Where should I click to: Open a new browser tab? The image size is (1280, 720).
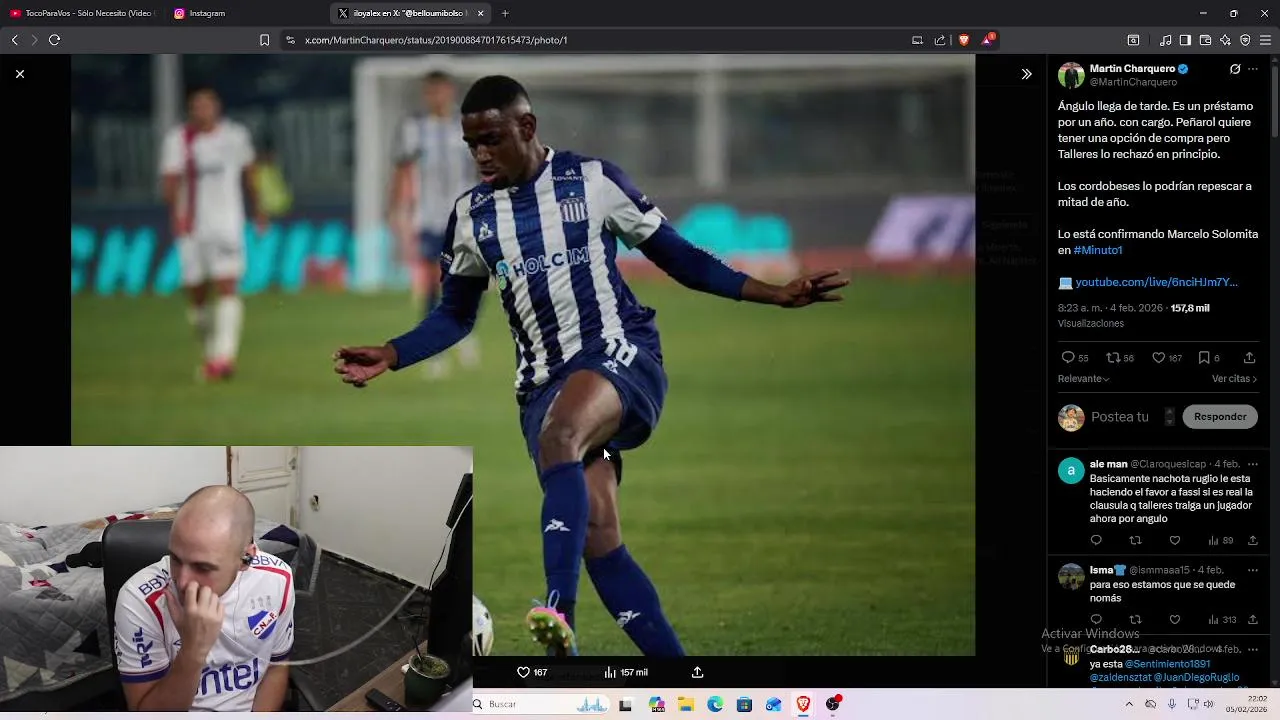point(505,13)
